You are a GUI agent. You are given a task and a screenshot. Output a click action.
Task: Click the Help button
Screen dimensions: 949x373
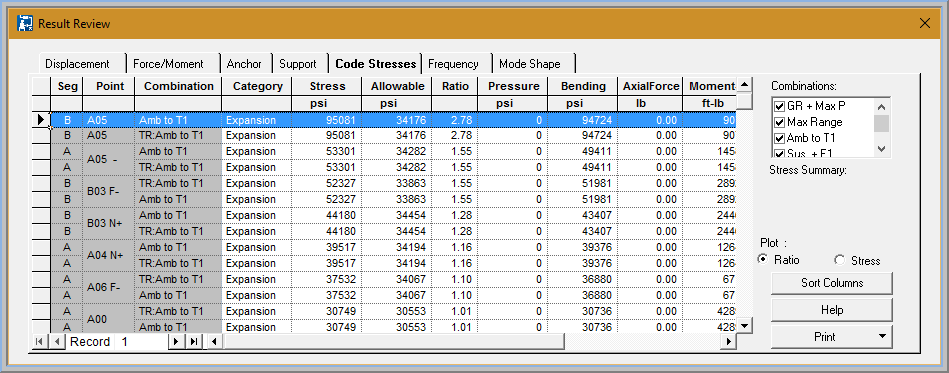[832, 309]
